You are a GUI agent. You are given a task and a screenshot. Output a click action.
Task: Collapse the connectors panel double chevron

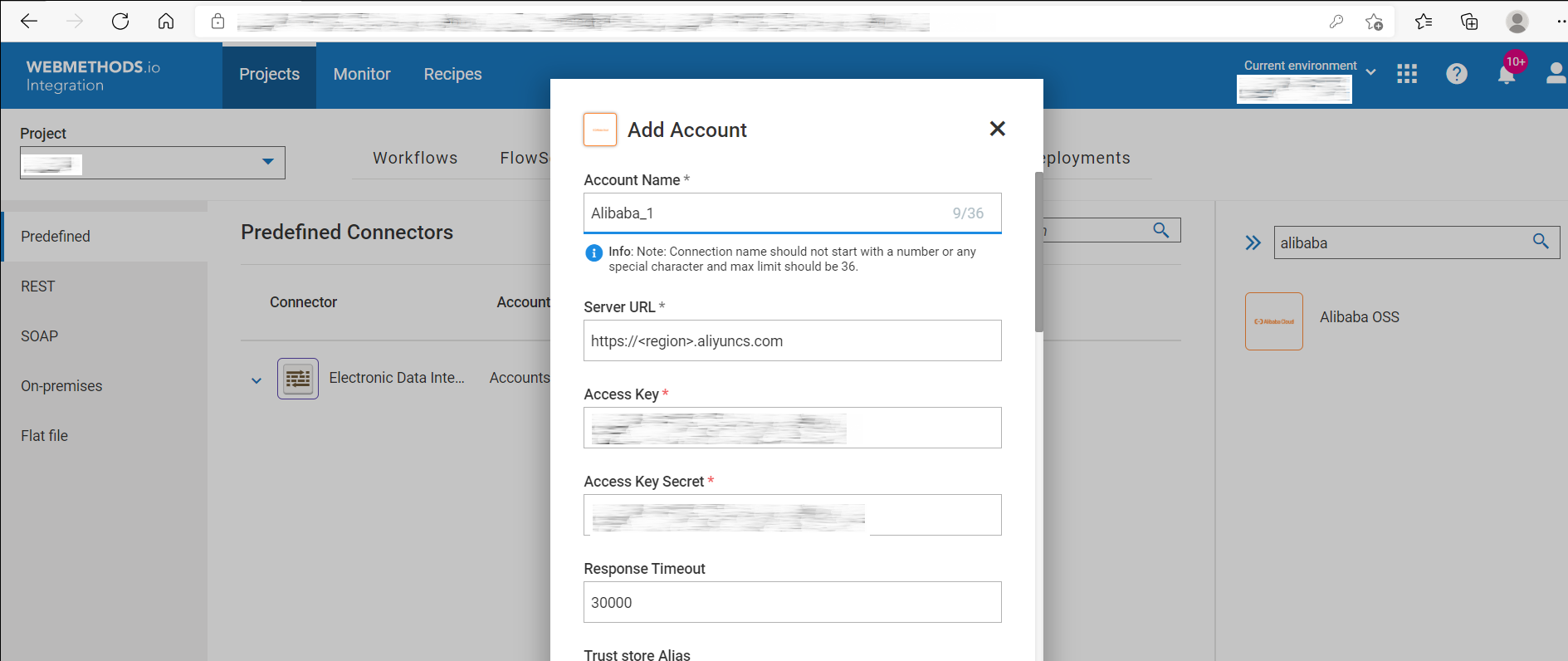(x=1253, y=242)
